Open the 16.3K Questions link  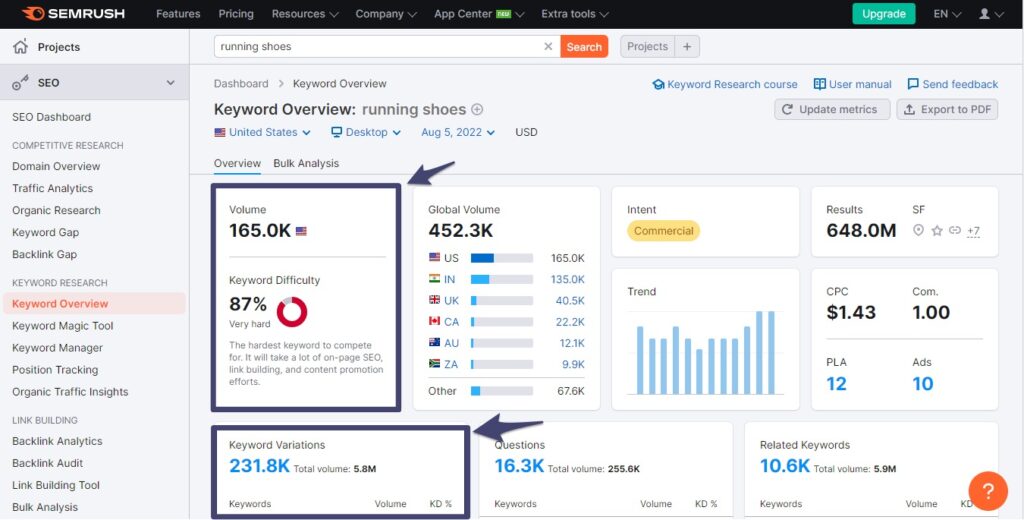pos(519,465)
